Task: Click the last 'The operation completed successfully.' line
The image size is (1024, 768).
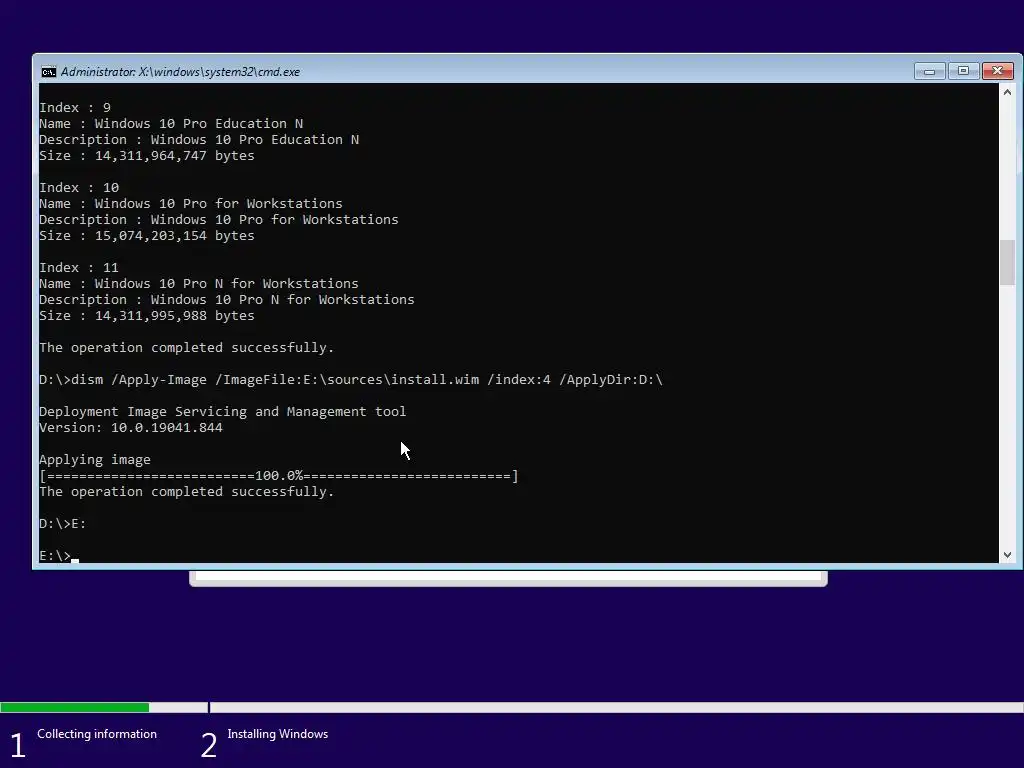Action: coord(187,491)
